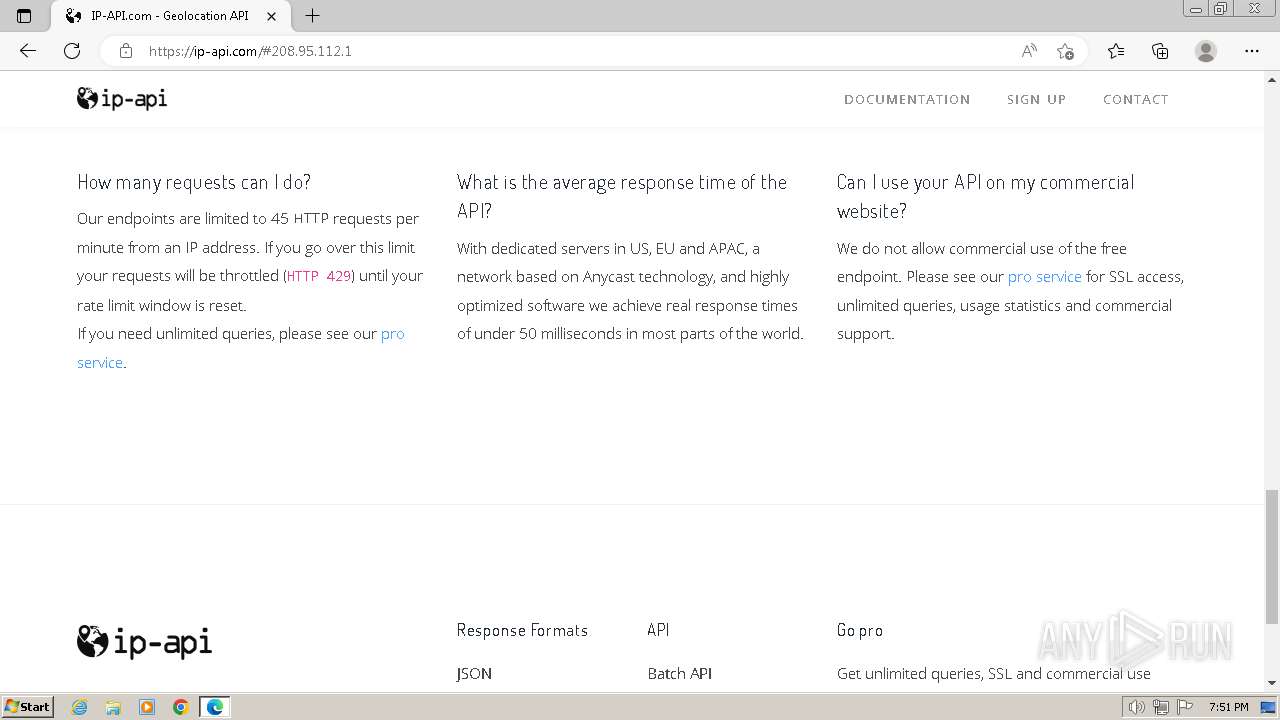1280x720 pixels.
Task: Open the media player taskbar icon
Action: click(147, 707)
